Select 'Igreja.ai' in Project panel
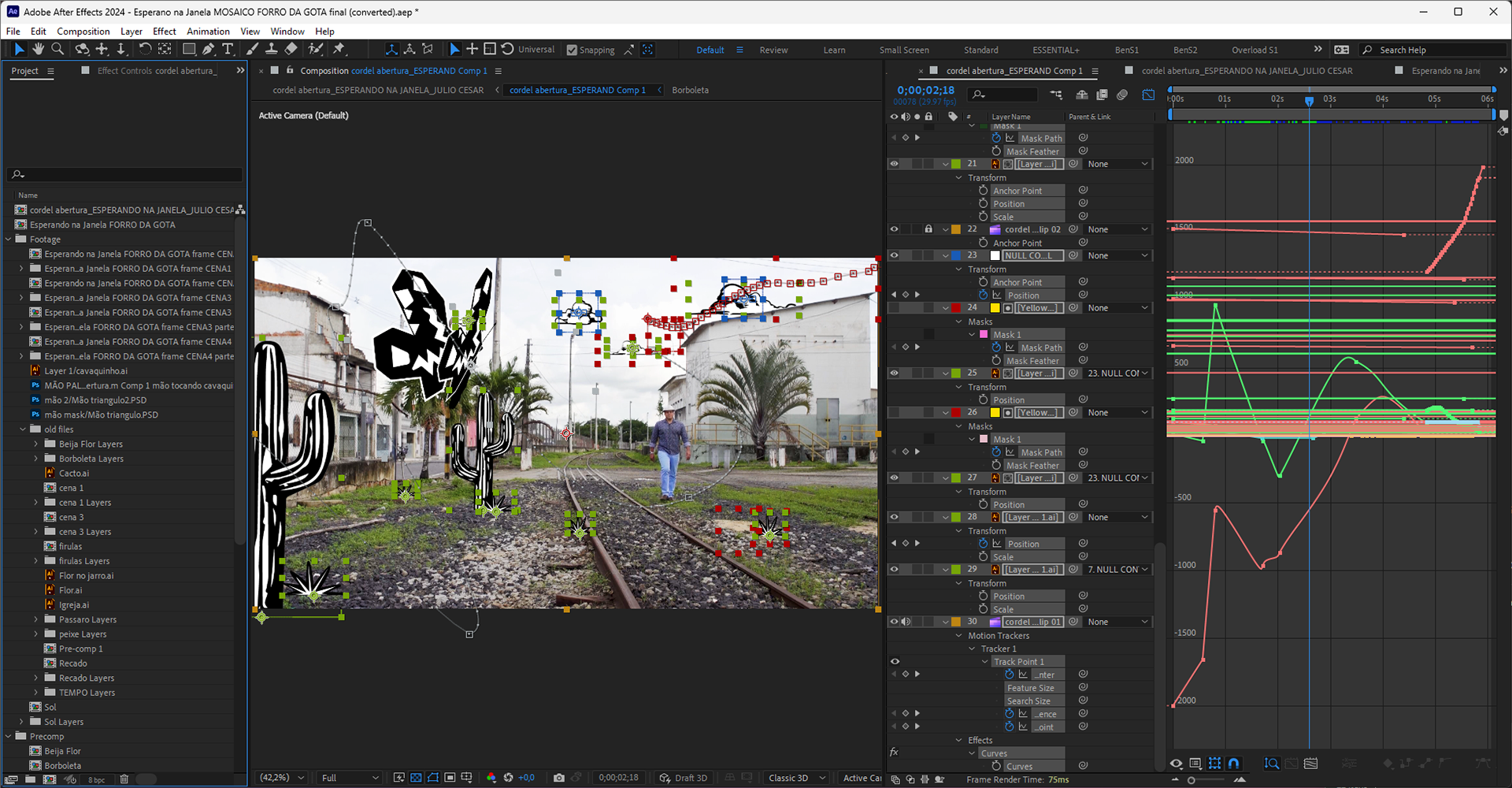 tap(74, 605)
